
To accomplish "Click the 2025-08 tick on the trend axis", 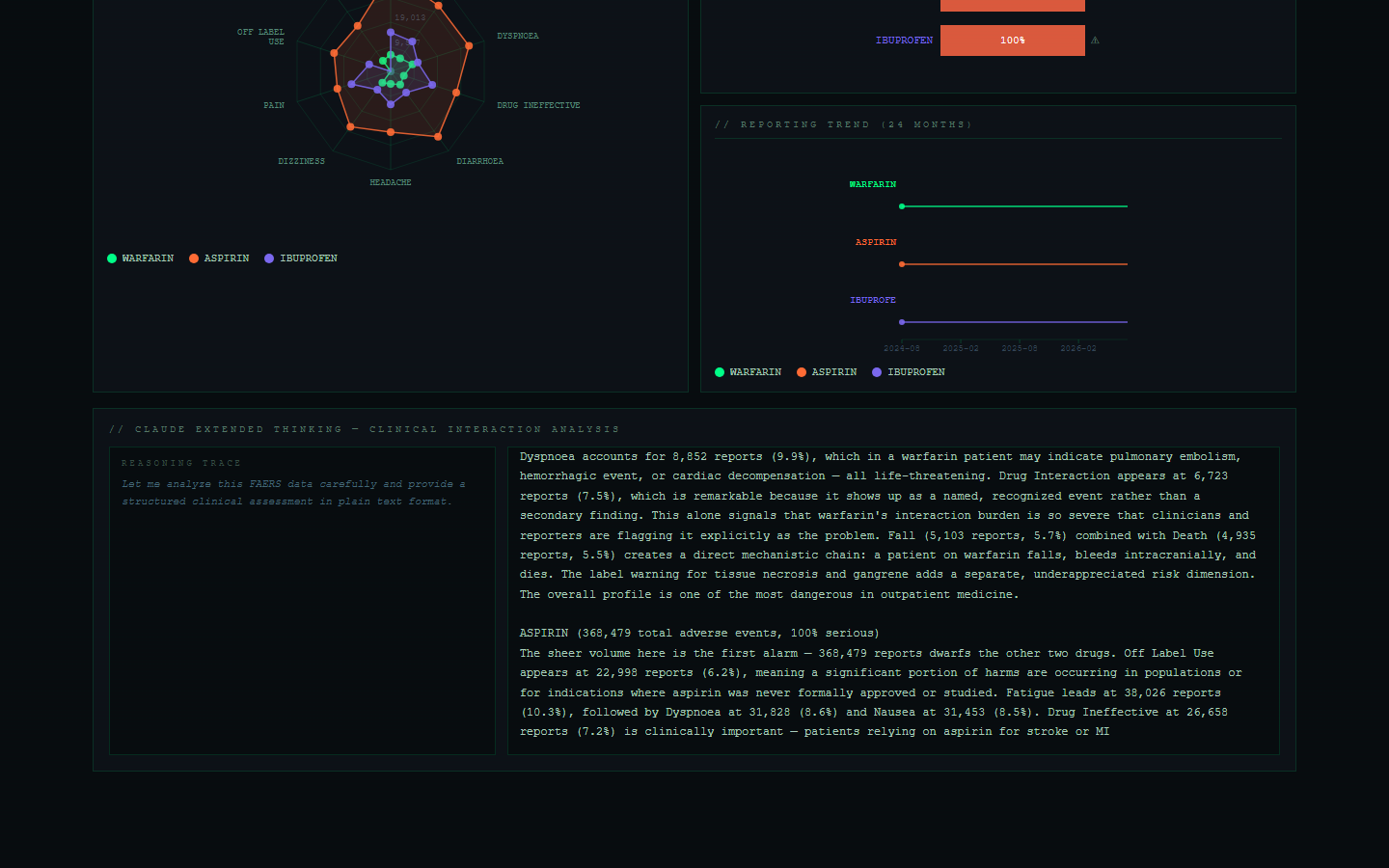I will coord(1020,348).
